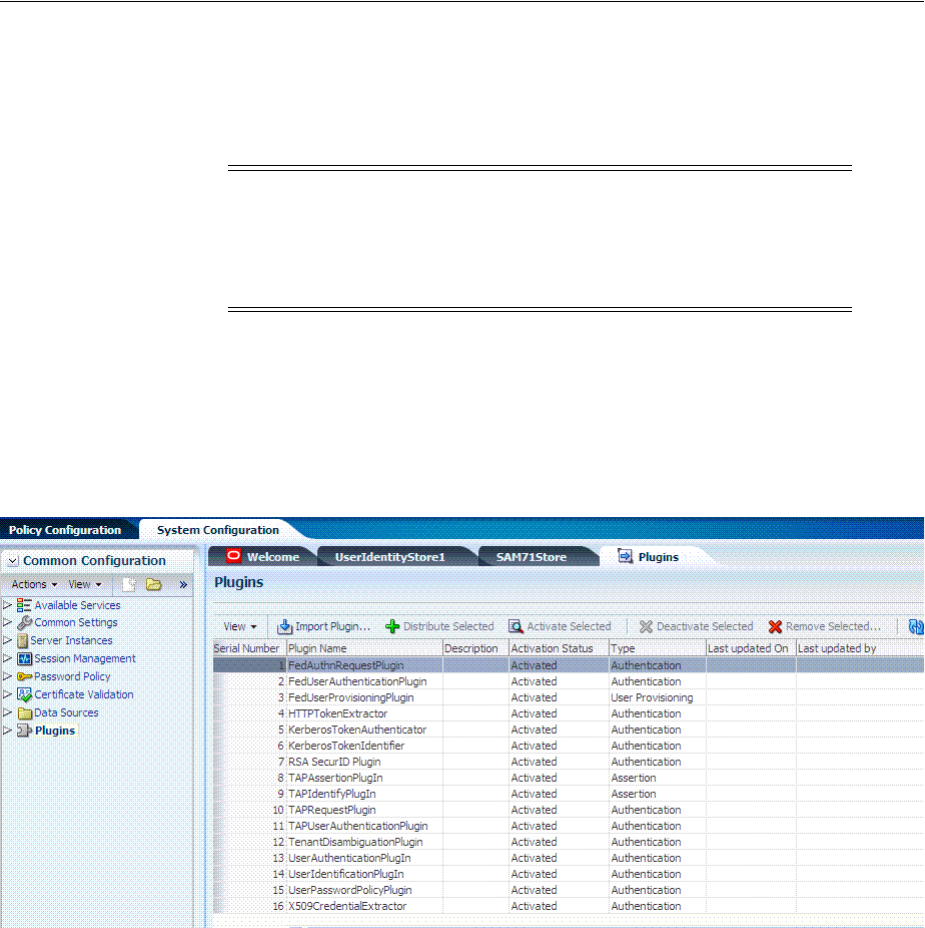
Task: Select the FedAuthnRequestPlugin row
Action: 568,665
